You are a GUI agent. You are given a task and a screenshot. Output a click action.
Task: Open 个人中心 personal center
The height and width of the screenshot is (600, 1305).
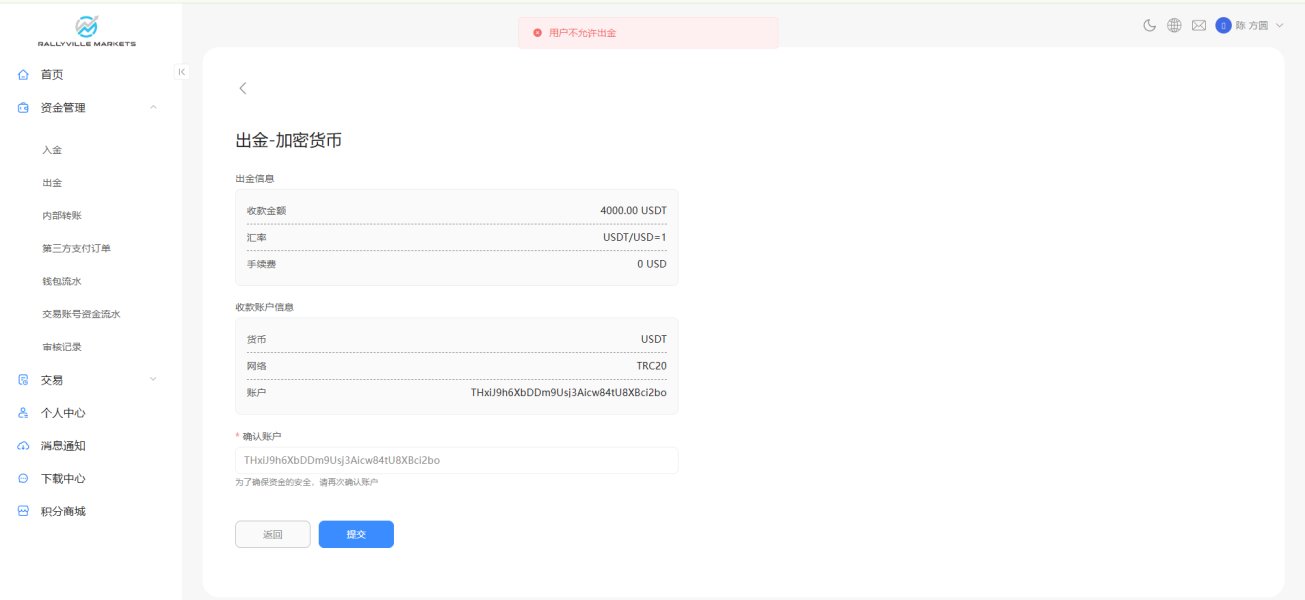pyautogui.click(x=63, y=413)
